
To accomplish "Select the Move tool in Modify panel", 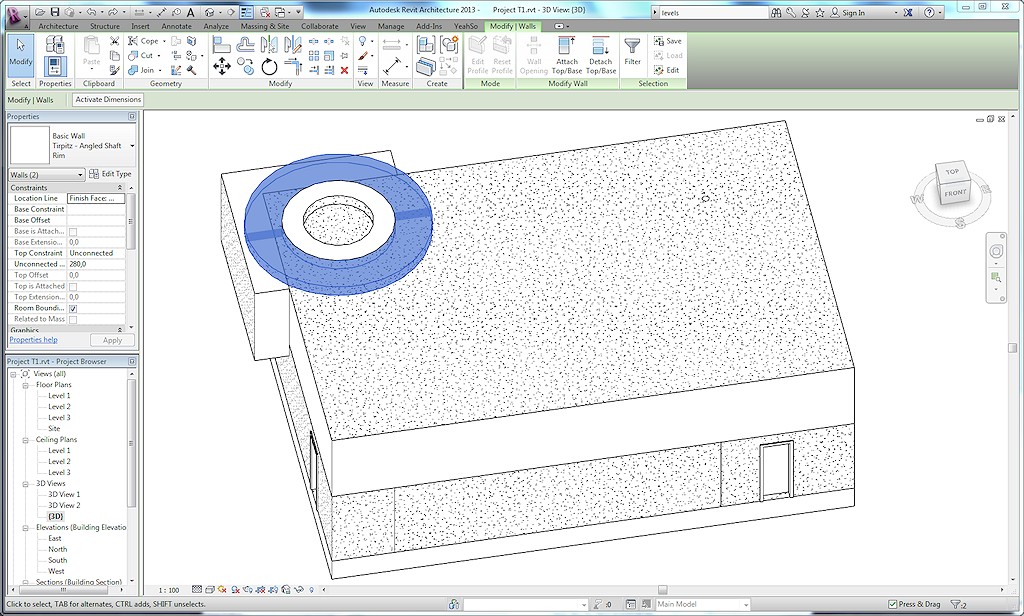I will click(222, 67).
